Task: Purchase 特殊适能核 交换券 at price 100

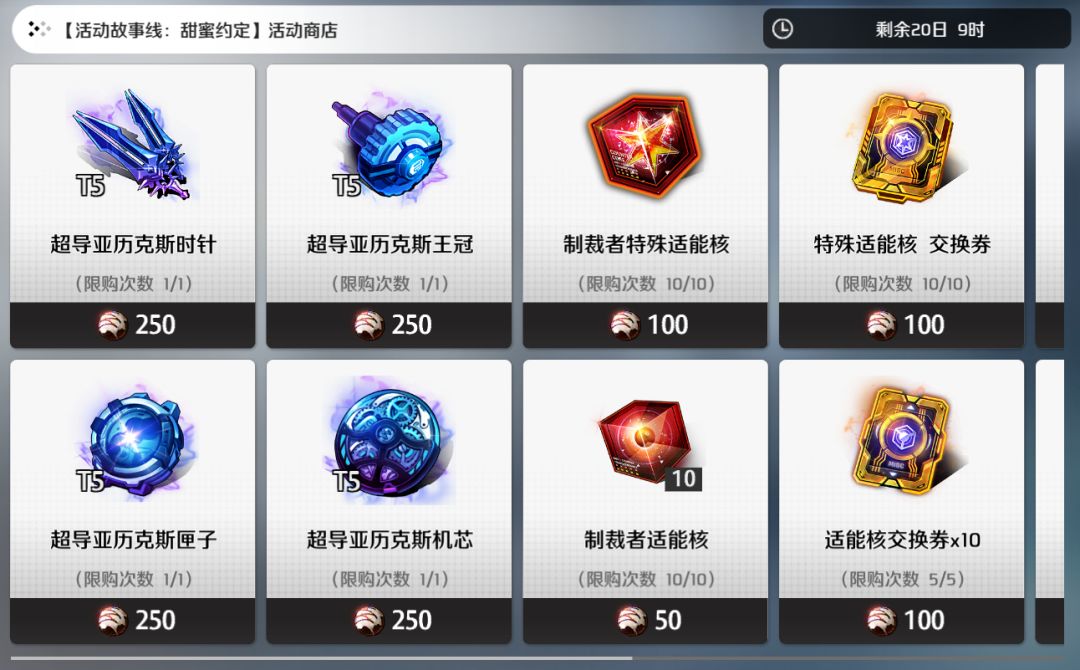Action: (902, 324)
